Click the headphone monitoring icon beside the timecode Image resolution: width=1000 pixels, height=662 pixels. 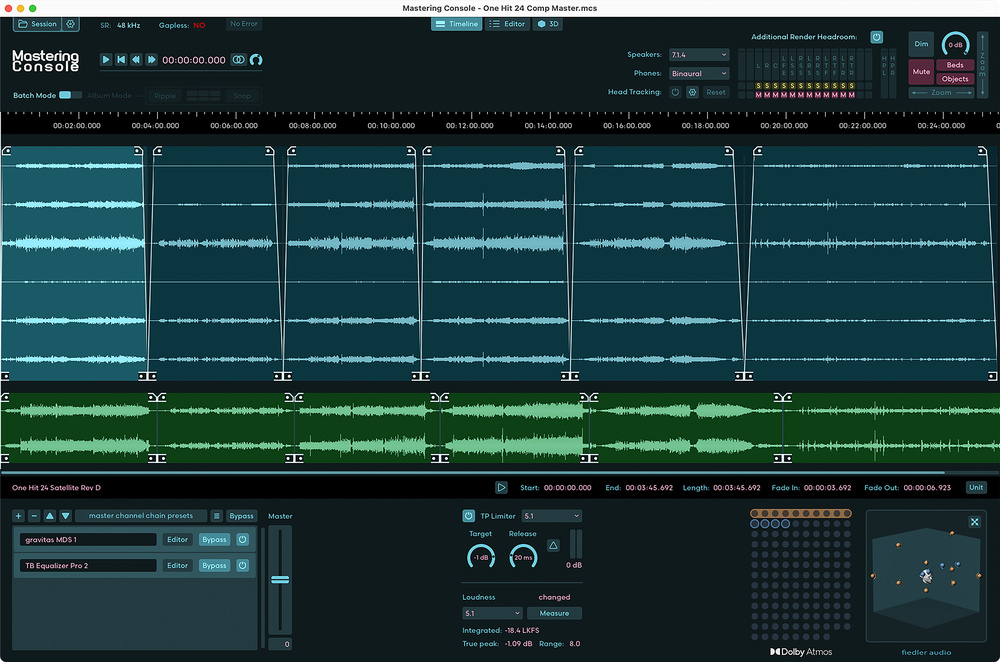coord(256,60)
